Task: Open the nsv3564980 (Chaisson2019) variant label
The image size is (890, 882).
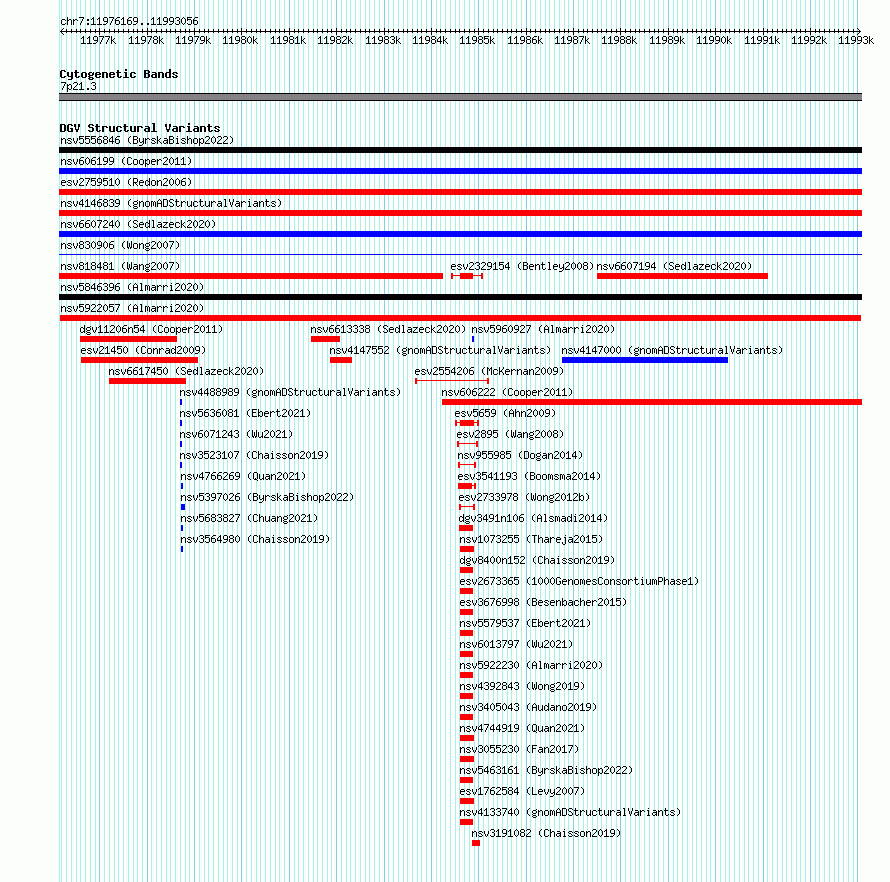Action: (x=255, y=539)
